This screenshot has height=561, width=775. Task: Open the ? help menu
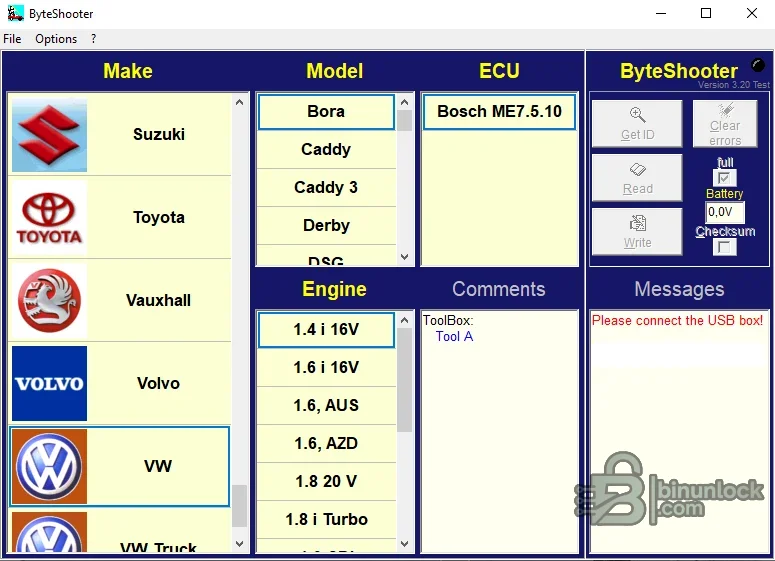click(93, 39)
